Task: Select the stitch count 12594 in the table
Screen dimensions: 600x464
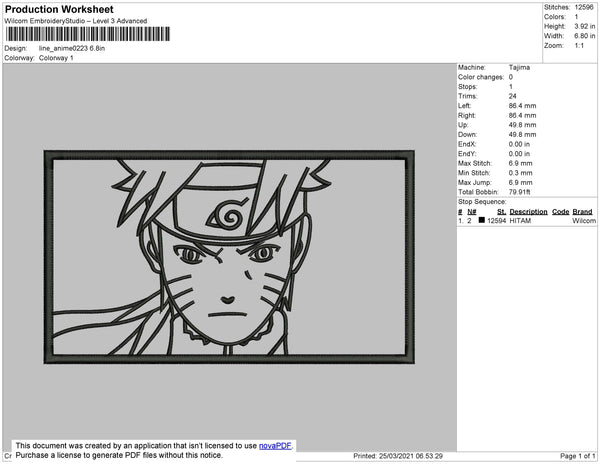Action: point(497,221)
